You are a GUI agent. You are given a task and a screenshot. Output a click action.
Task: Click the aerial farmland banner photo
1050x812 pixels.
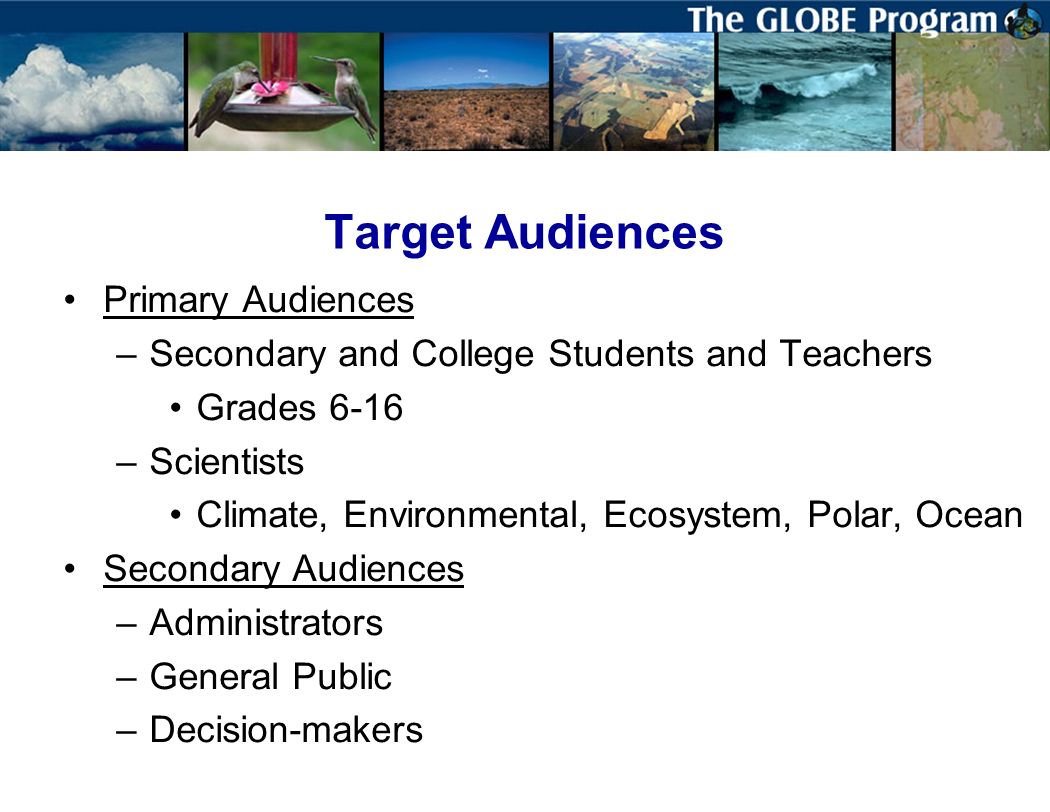click(x=634, y=92)
